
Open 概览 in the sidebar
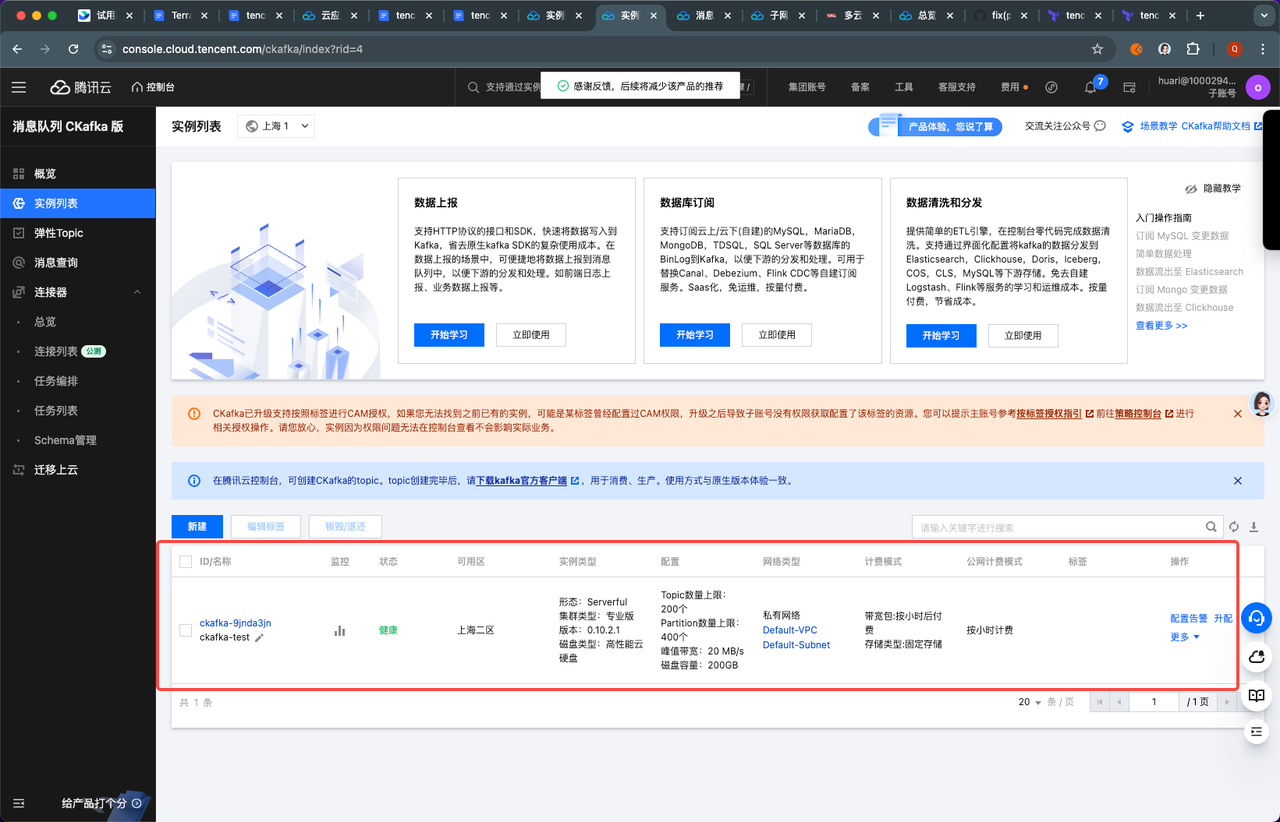(x=78, y=174)
